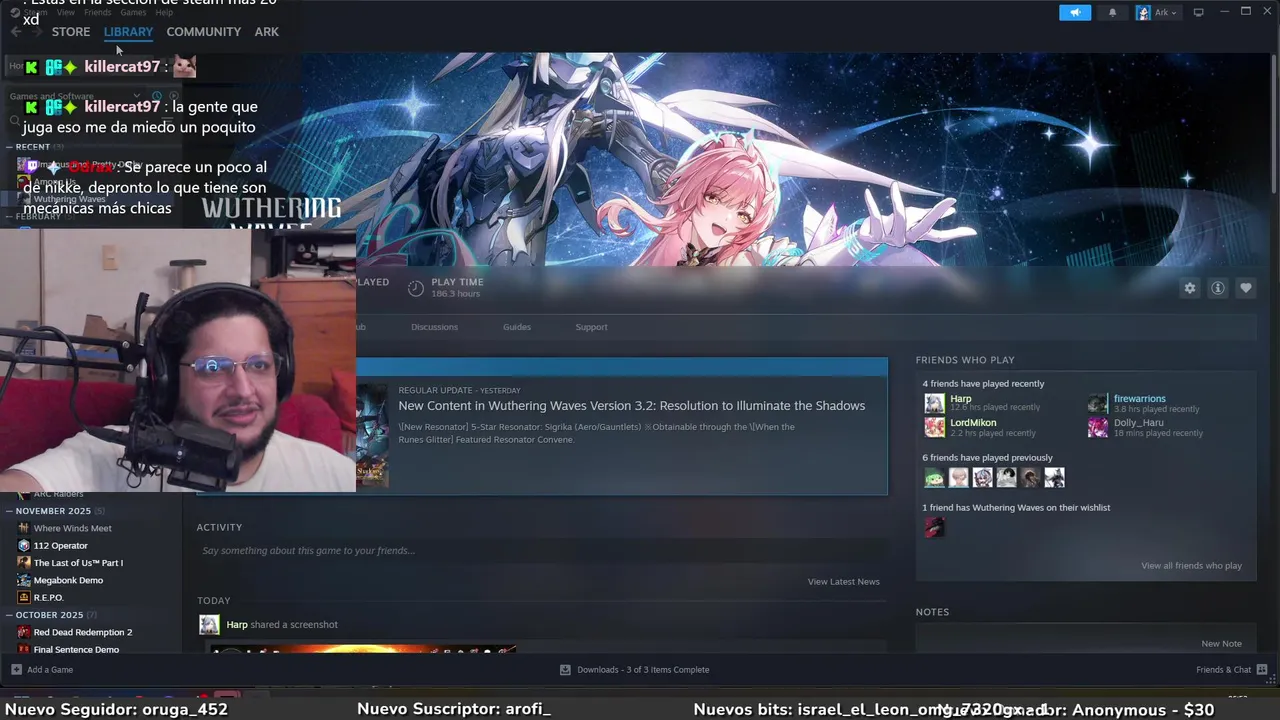Screen dimensions: 1280x720
Task: Collapse the RECENT group
Action: click(10, 147)
